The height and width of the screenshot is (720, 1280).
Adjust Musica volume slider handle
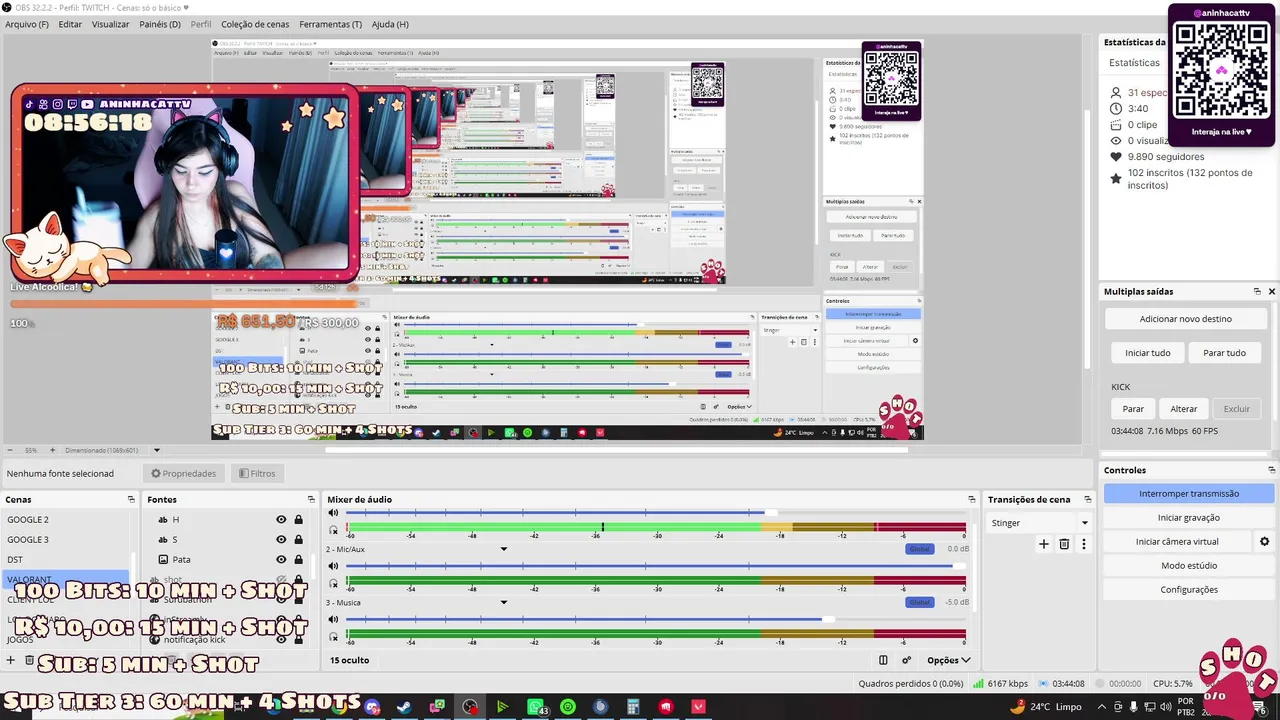pyautogui.click(x=828, y=619)
